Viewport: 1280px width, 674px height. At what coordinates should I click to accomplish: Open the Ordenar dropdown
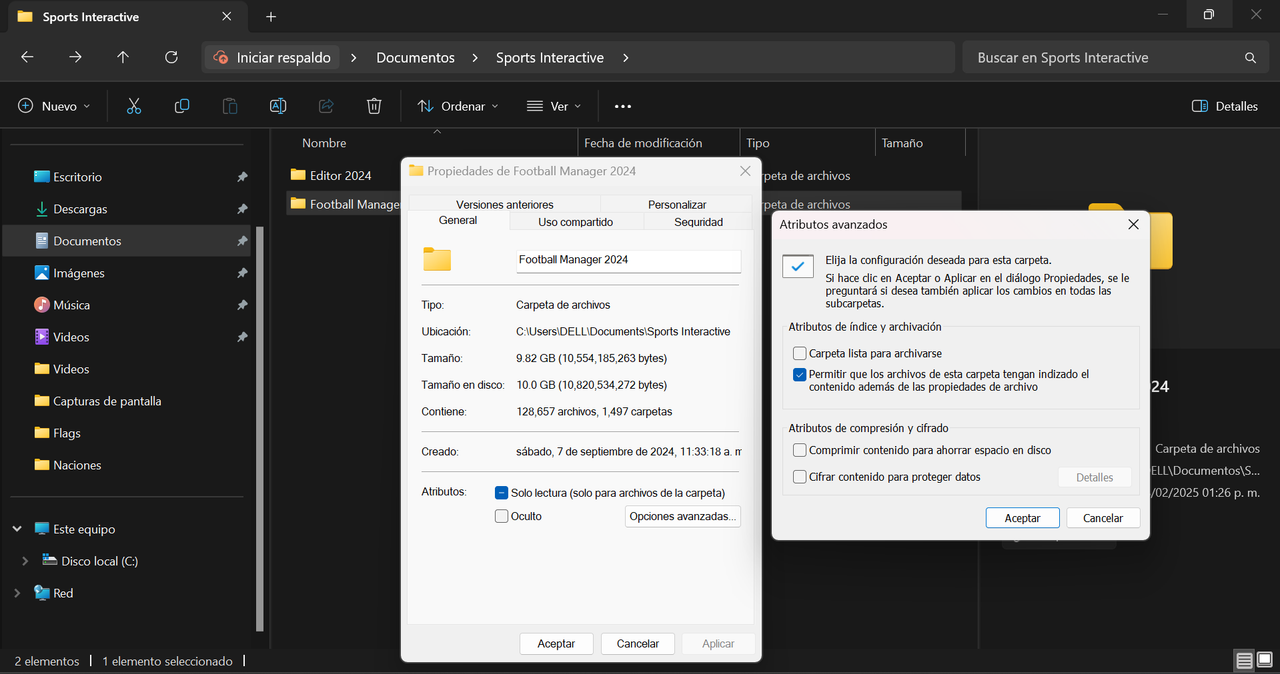click(458, 106)
